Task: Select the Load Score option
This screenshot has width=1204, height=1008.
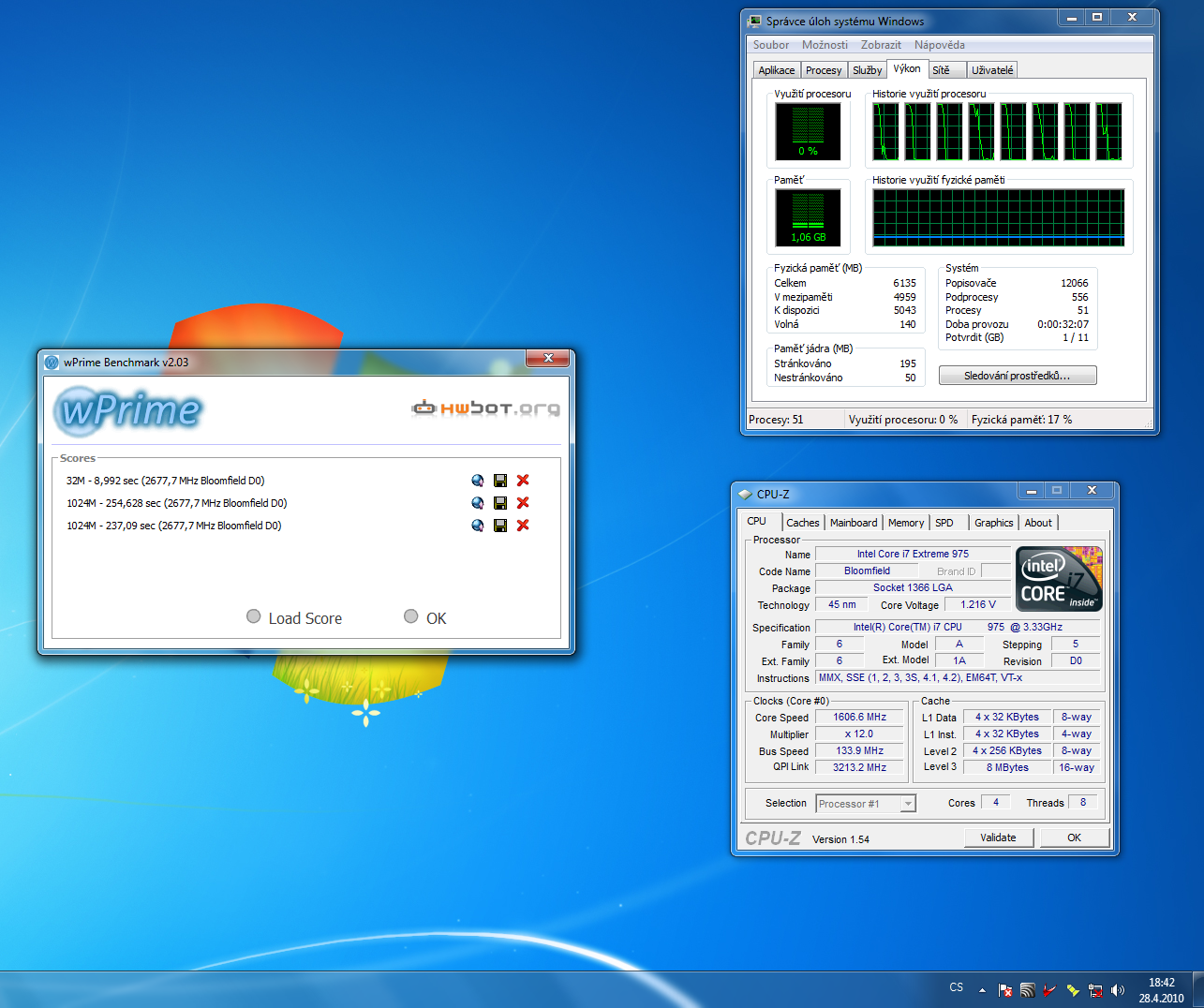Action: [x=294, y=617]
